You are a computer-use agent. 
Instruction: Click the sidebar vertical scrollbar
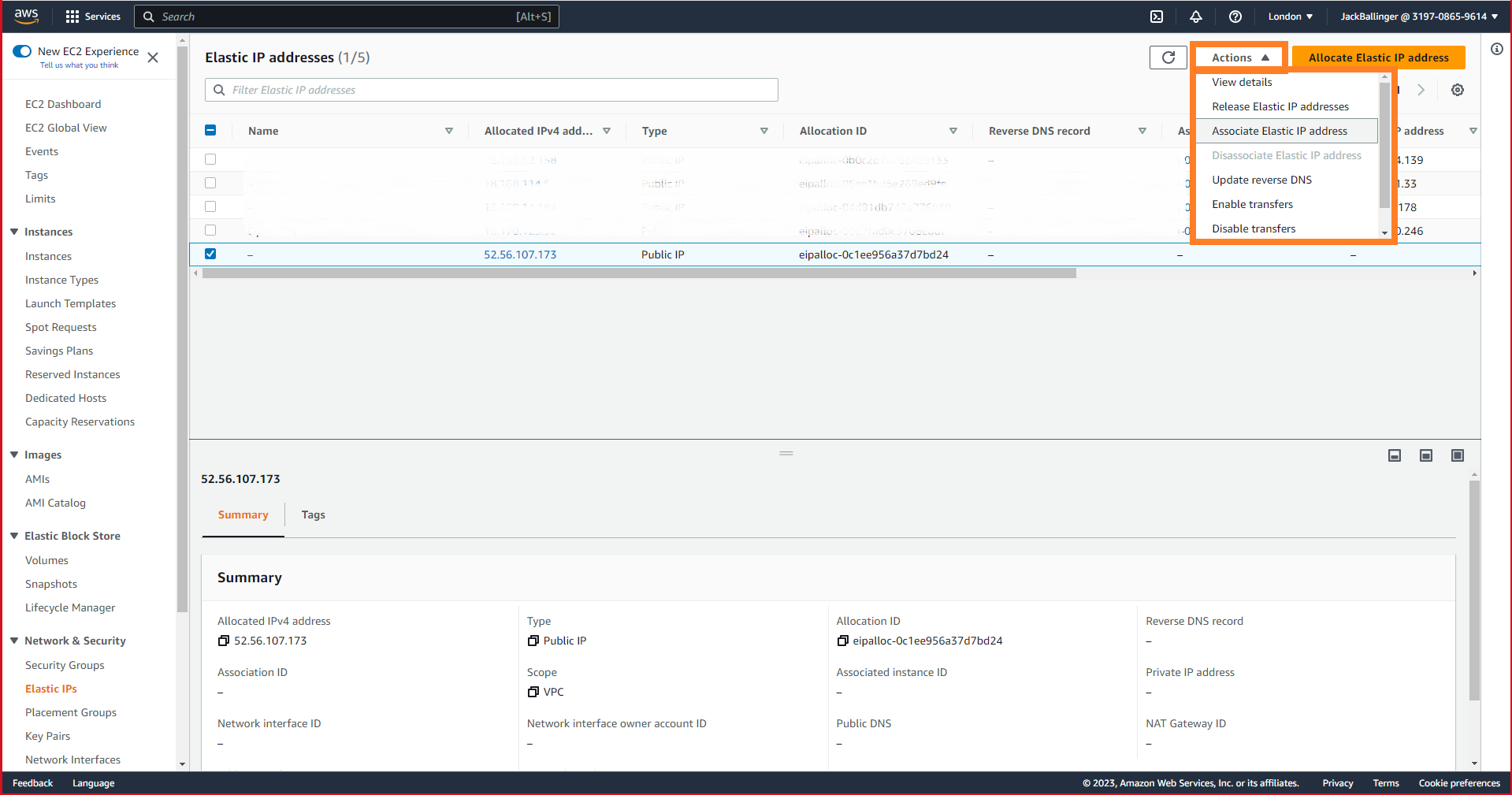coord(182,329)
